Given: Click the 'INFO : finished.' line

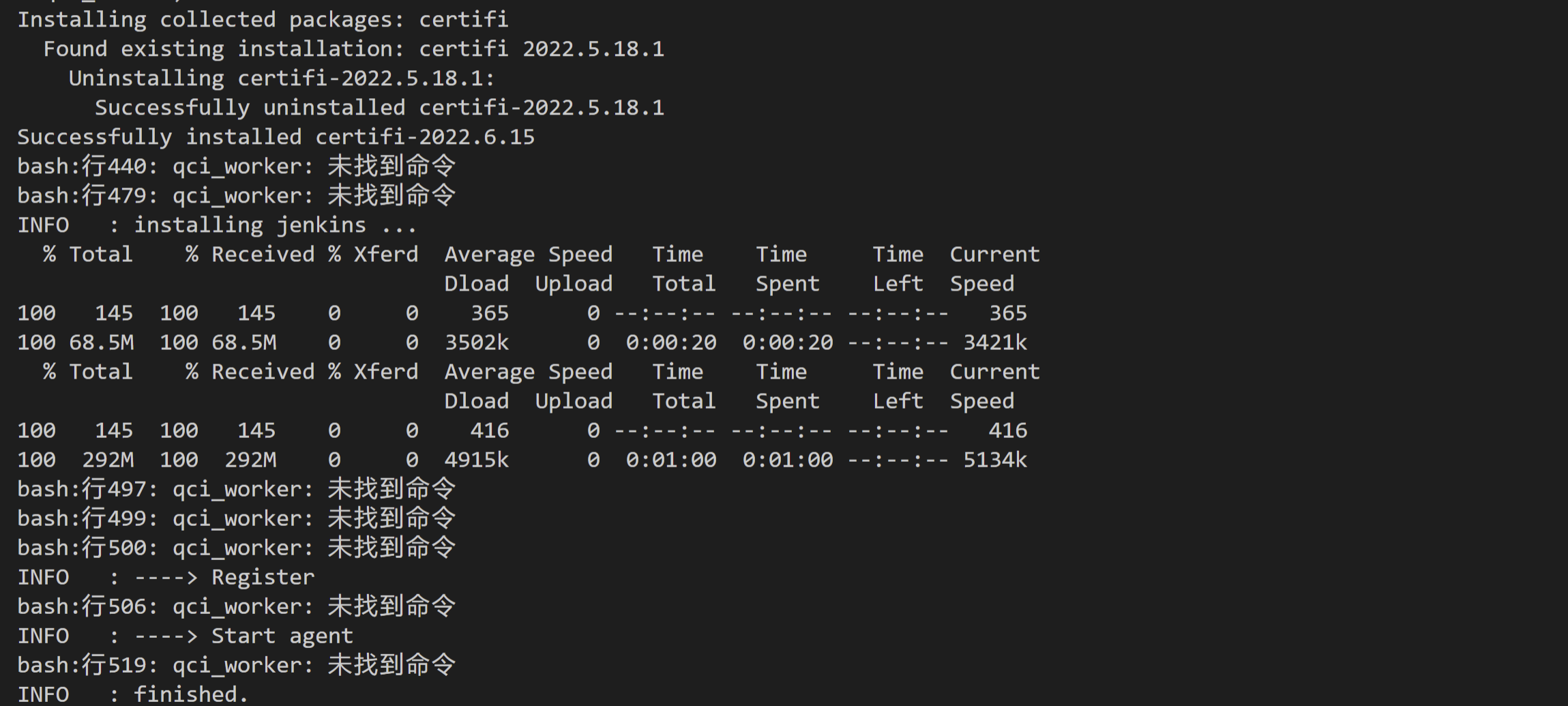Looking at the screenshot, I should (133, 694).
